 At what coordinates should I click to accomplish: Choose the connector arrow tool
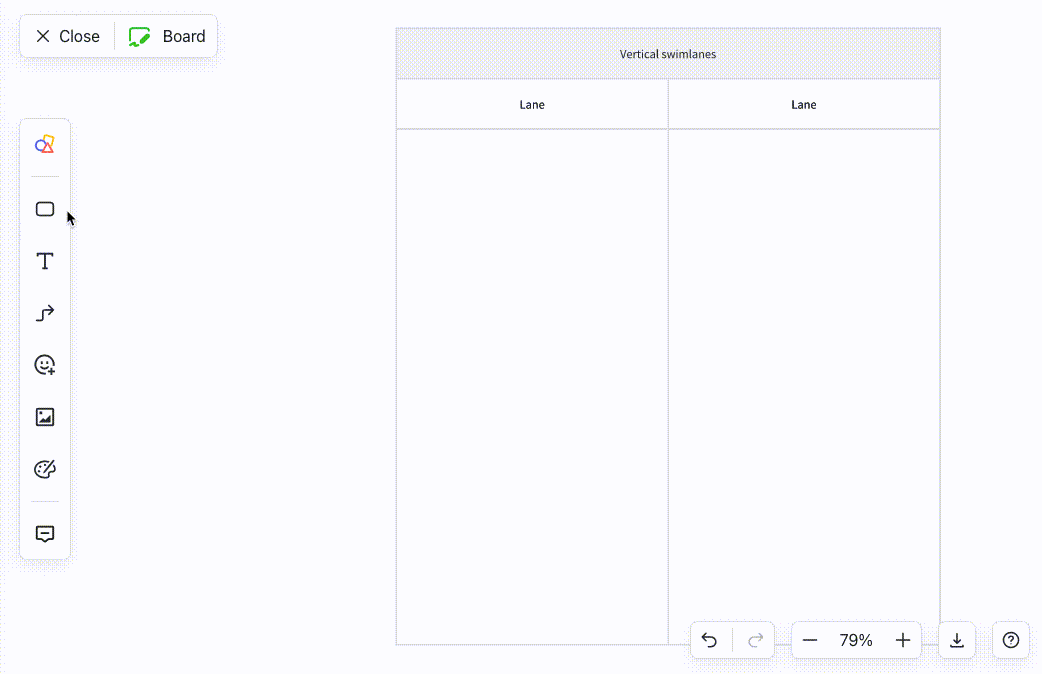[x=45, y=313]
